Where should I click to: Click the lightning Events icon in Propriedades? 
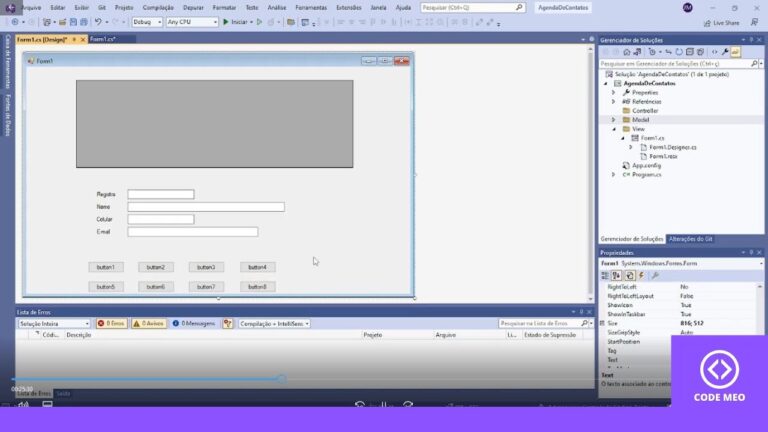tap(642, 276)
